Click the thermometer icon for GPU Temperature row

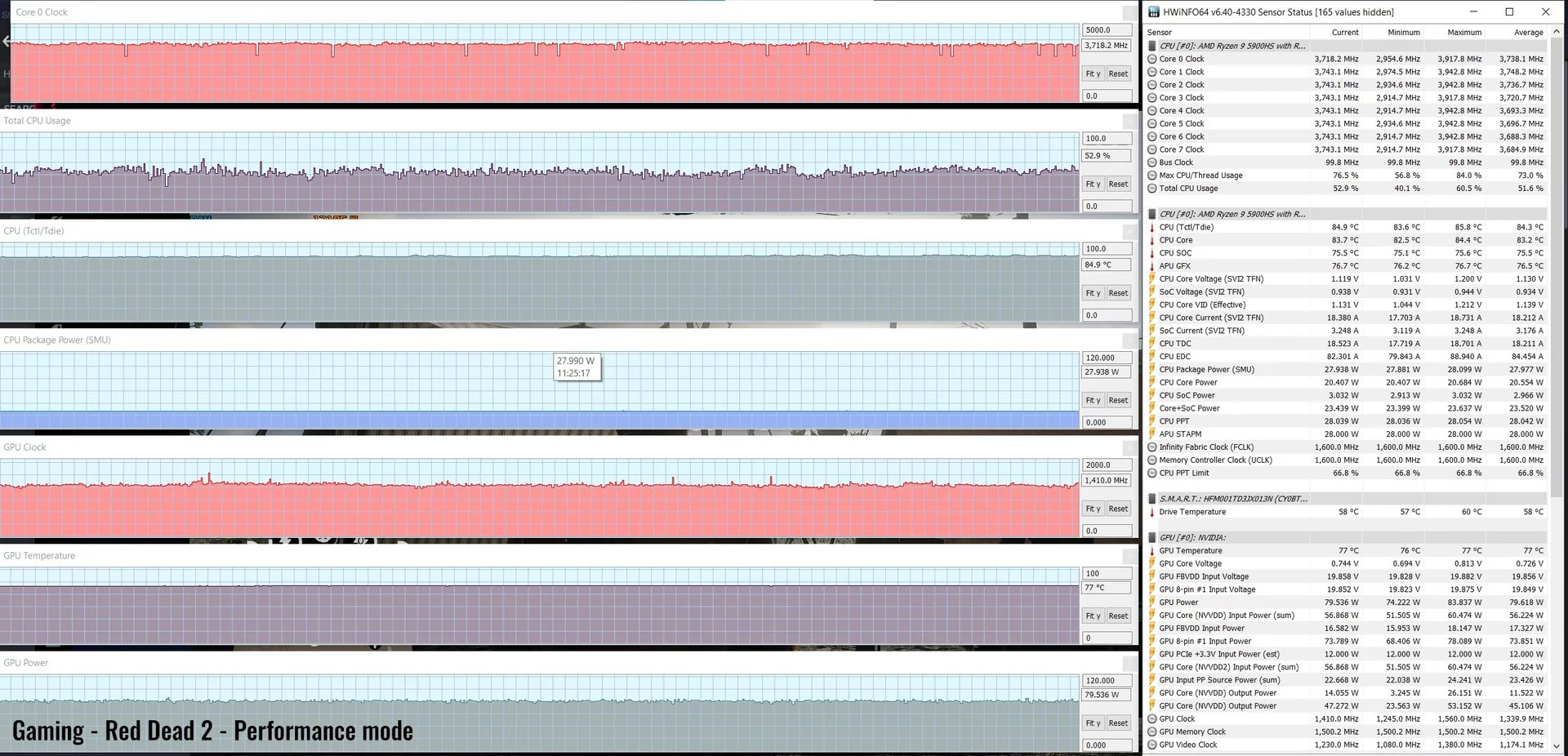1152,551
